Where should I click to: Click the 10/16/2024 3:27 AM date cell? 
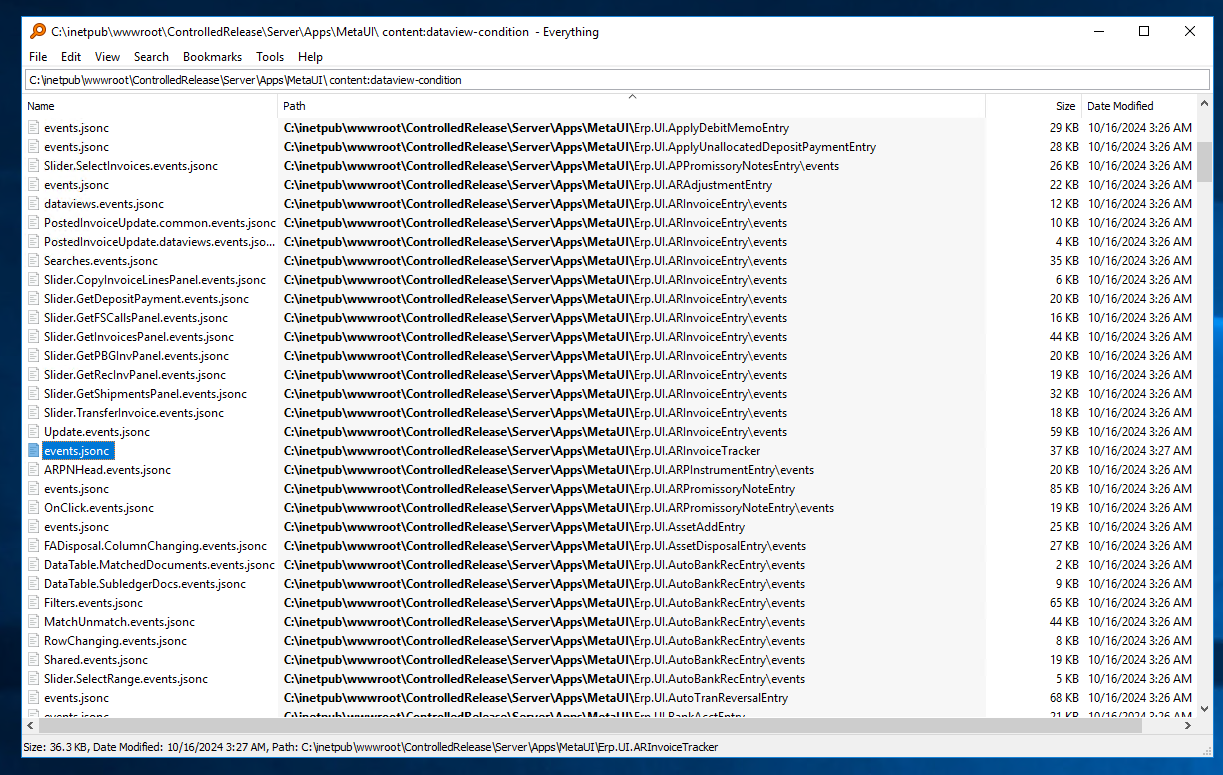[1139, 451]
